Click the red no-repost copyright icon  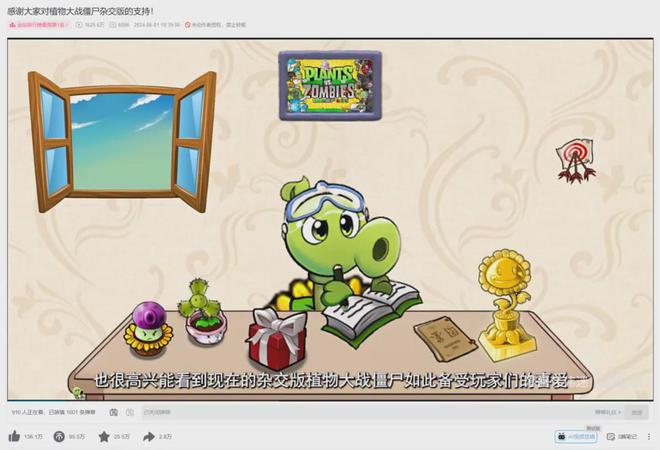click(x=188, y=25)
